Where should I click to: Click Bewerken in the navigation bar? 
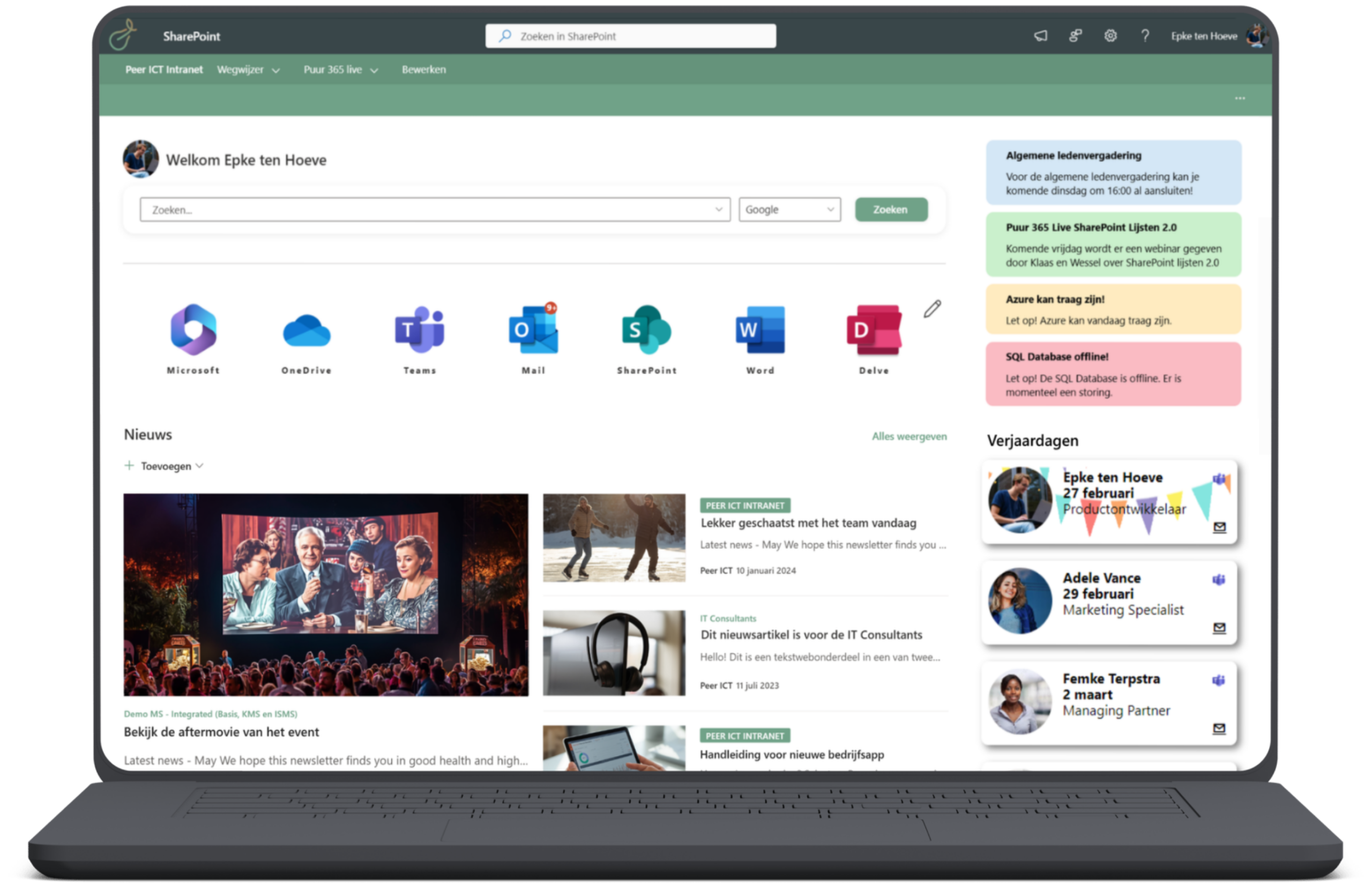[424, 70]
